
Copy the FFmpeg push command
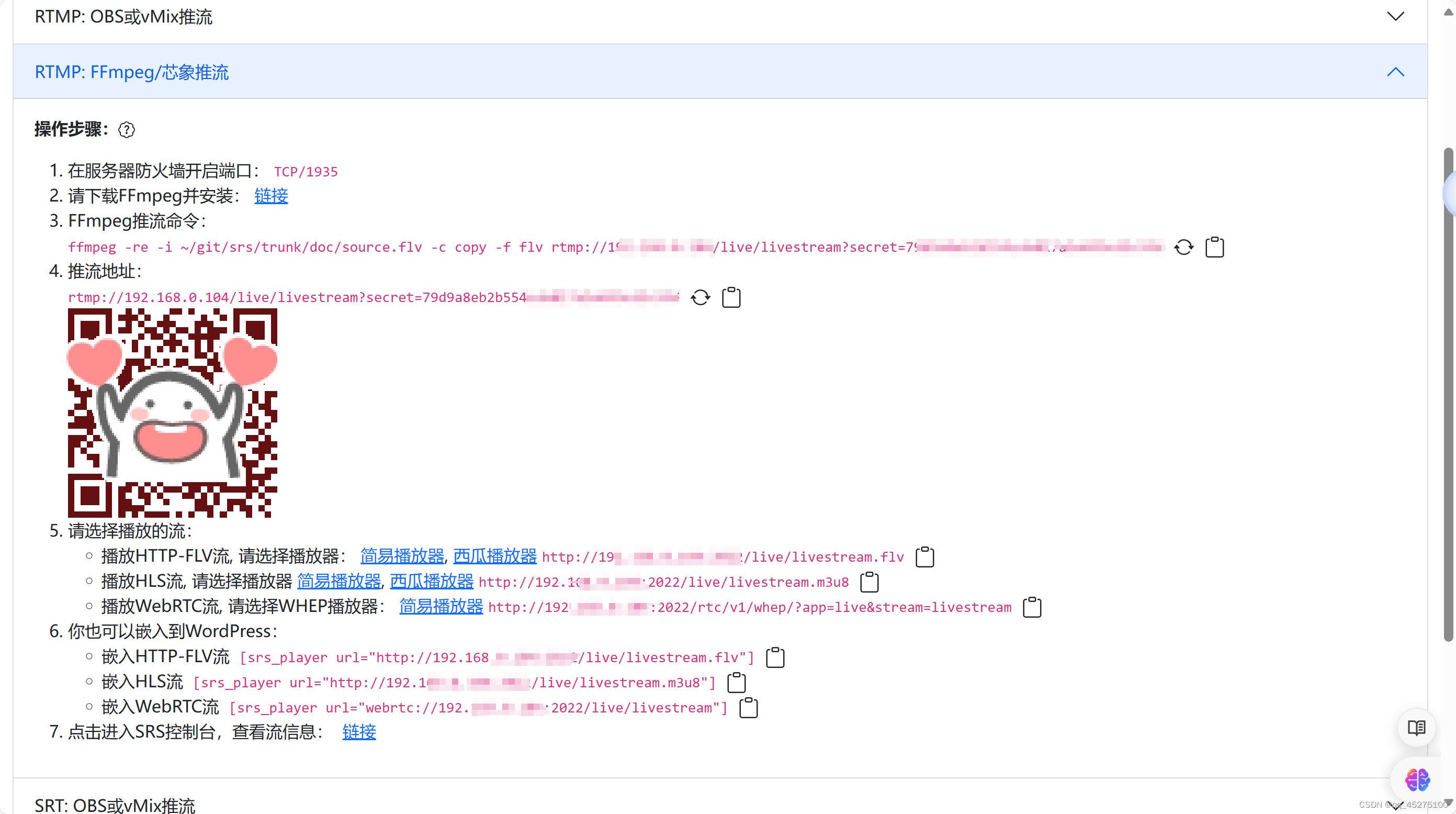1214,247
